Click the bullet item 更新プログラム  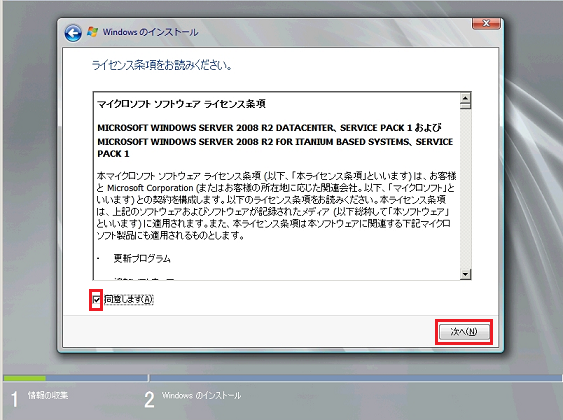point(142,258)
